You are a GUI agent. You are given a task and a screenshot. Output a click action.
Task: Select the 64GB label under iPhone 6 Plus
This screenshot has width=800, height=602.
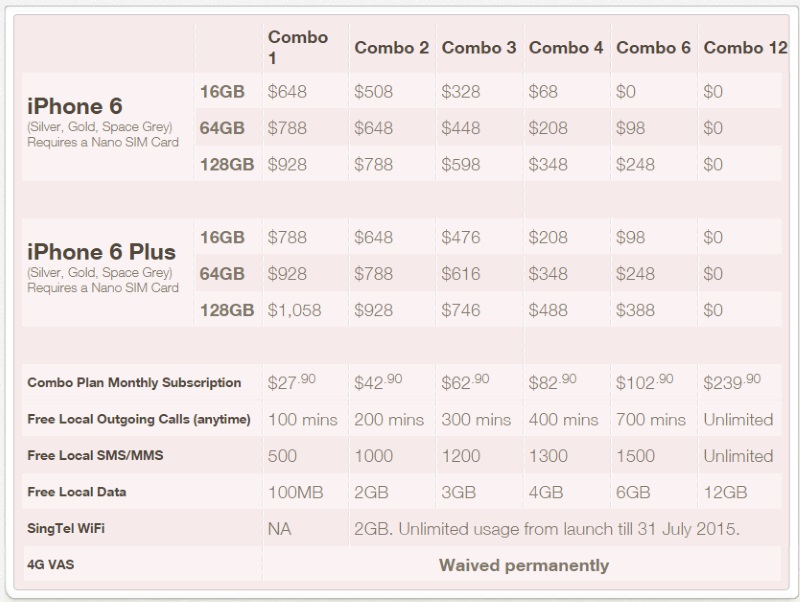(x=222, y=273)
